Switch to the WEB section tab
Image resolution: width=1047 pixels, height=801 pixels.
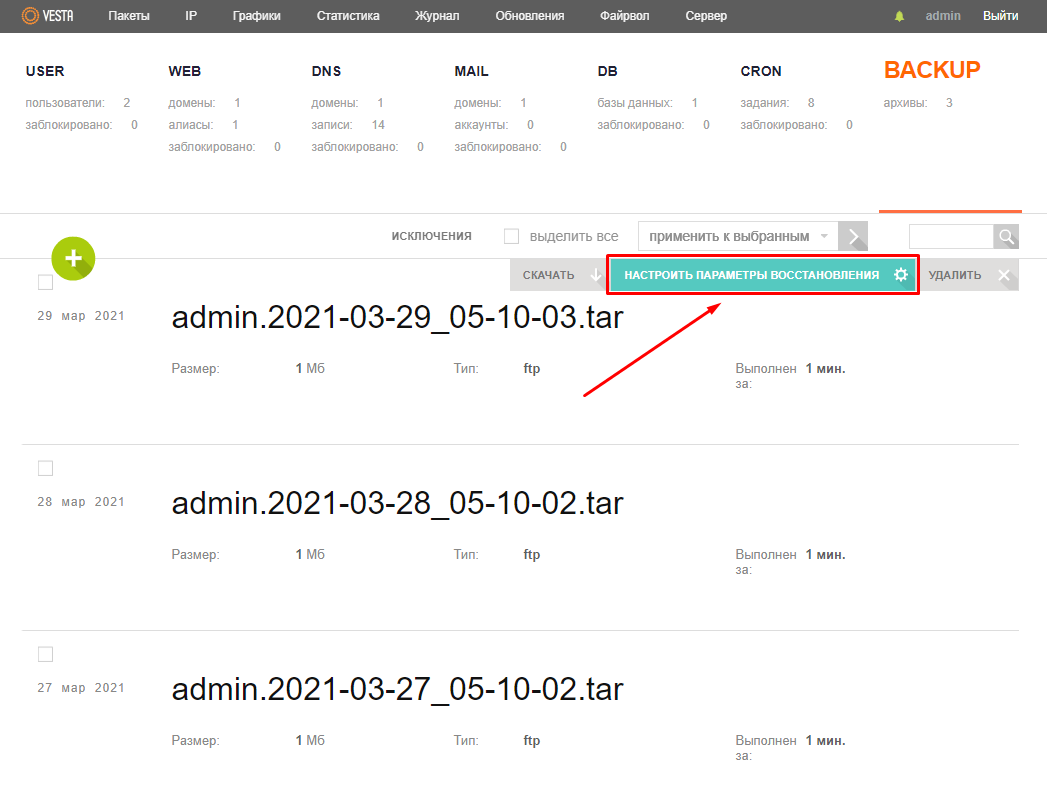pyautogui.click(x=187, y=71)
